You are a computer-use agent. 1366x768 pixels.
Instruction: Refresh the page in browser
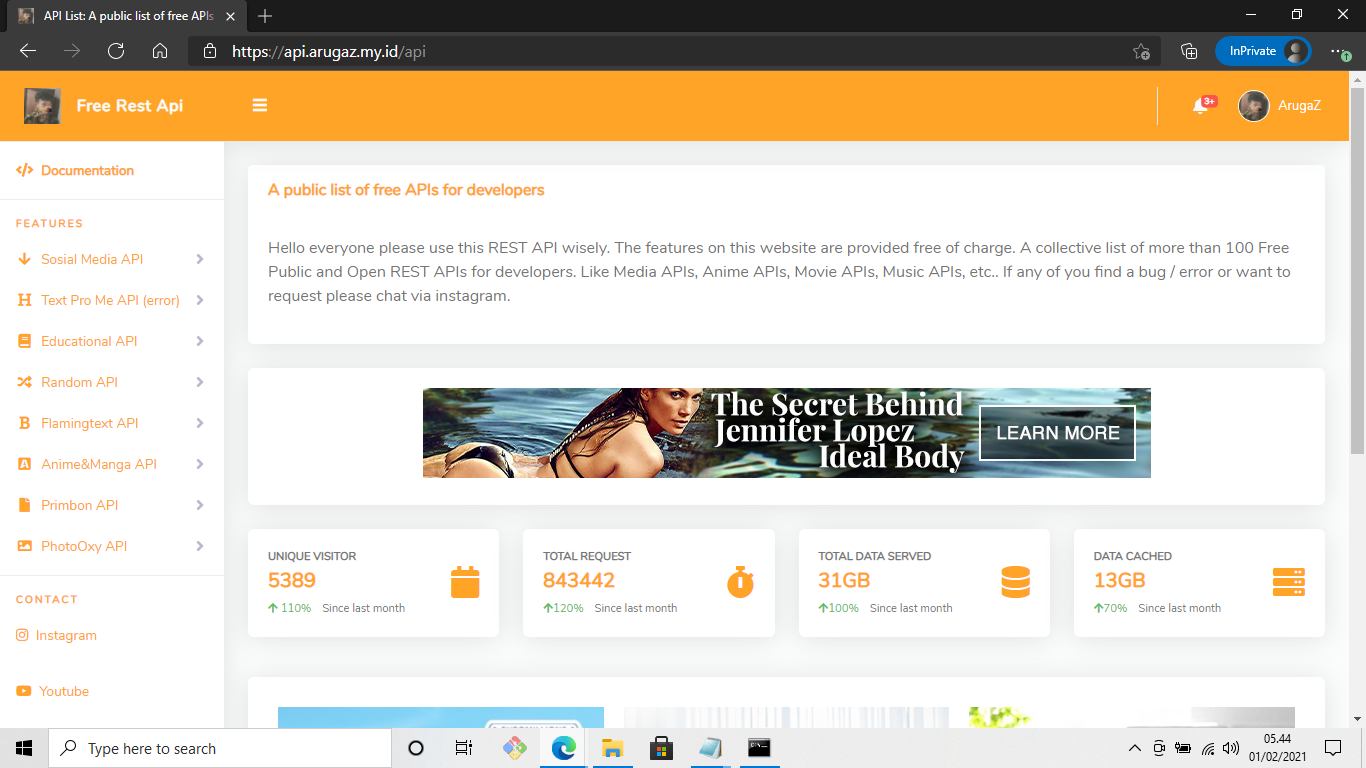click(x=116, y=51)
